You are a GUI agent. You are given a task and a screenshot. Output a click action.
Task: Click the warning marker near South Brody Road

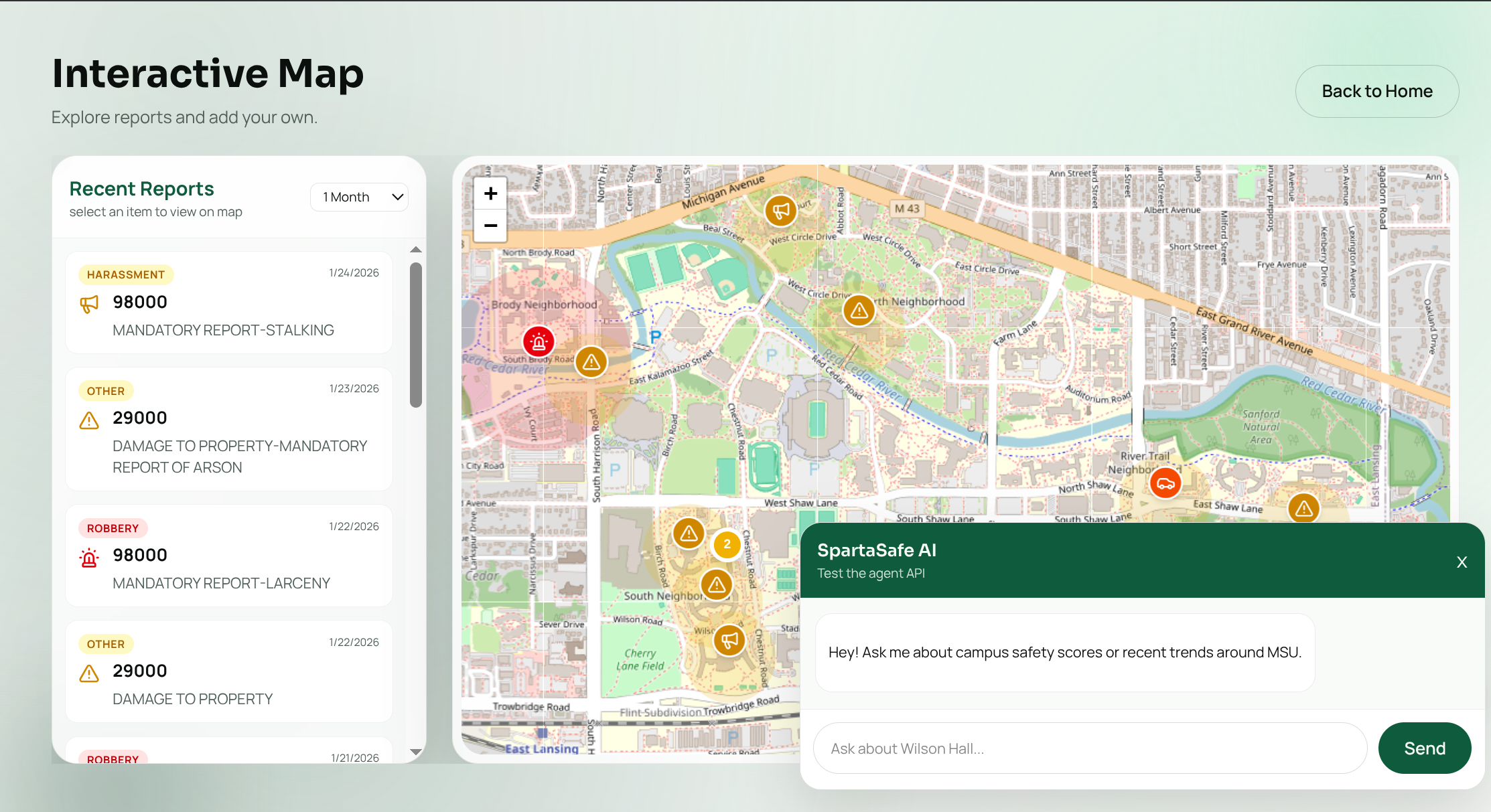pyautogui.click(x=591, y=362)
